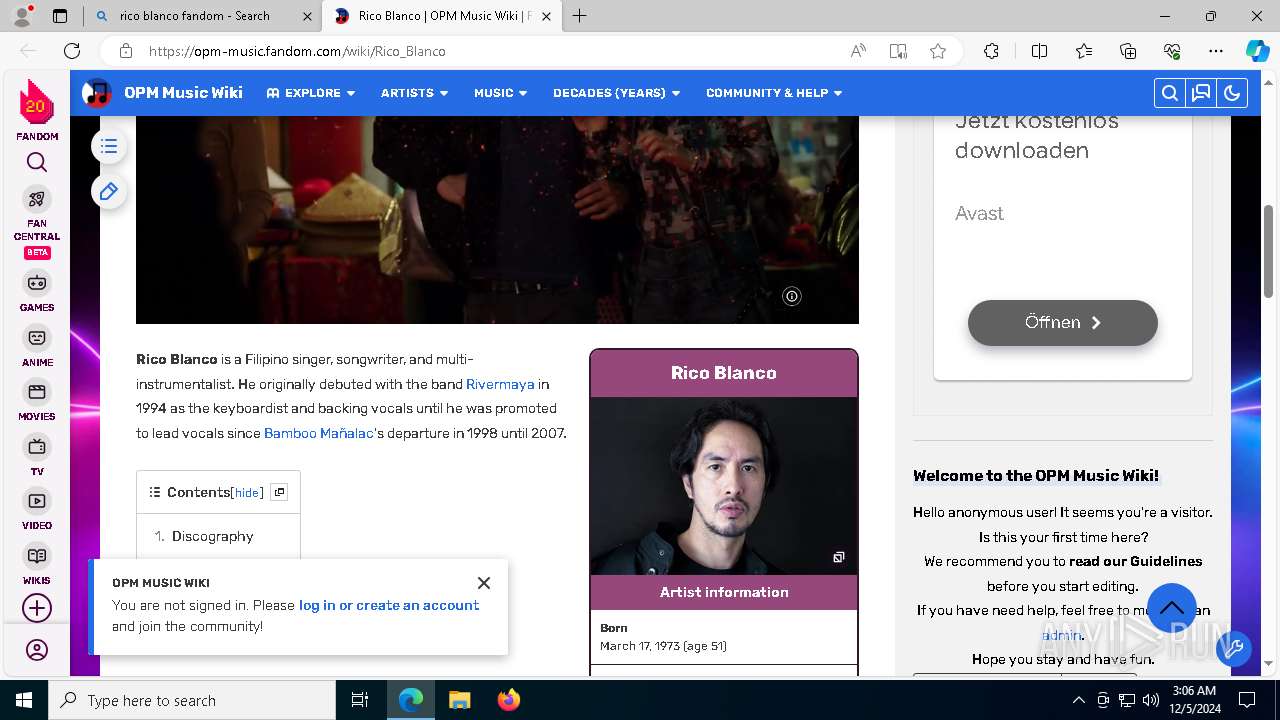Open Edge settings and more menu

click(1216, 51)
